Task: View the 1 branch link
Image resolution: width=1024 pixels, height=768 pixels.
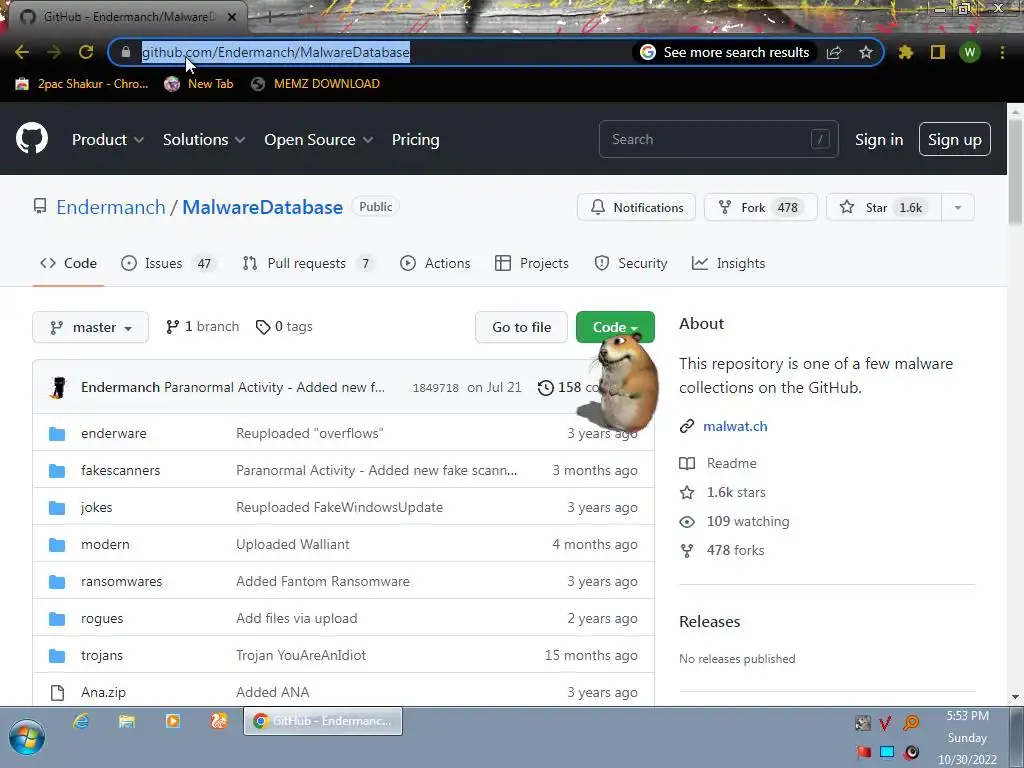Action: pos(202,327)
